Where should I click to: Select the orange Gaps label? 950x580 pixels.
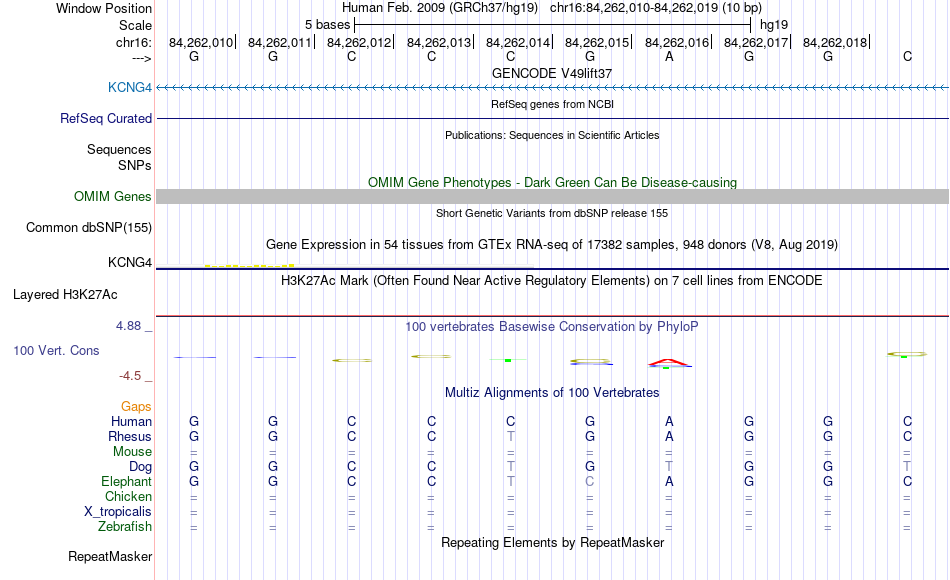(x=136, y=407)
